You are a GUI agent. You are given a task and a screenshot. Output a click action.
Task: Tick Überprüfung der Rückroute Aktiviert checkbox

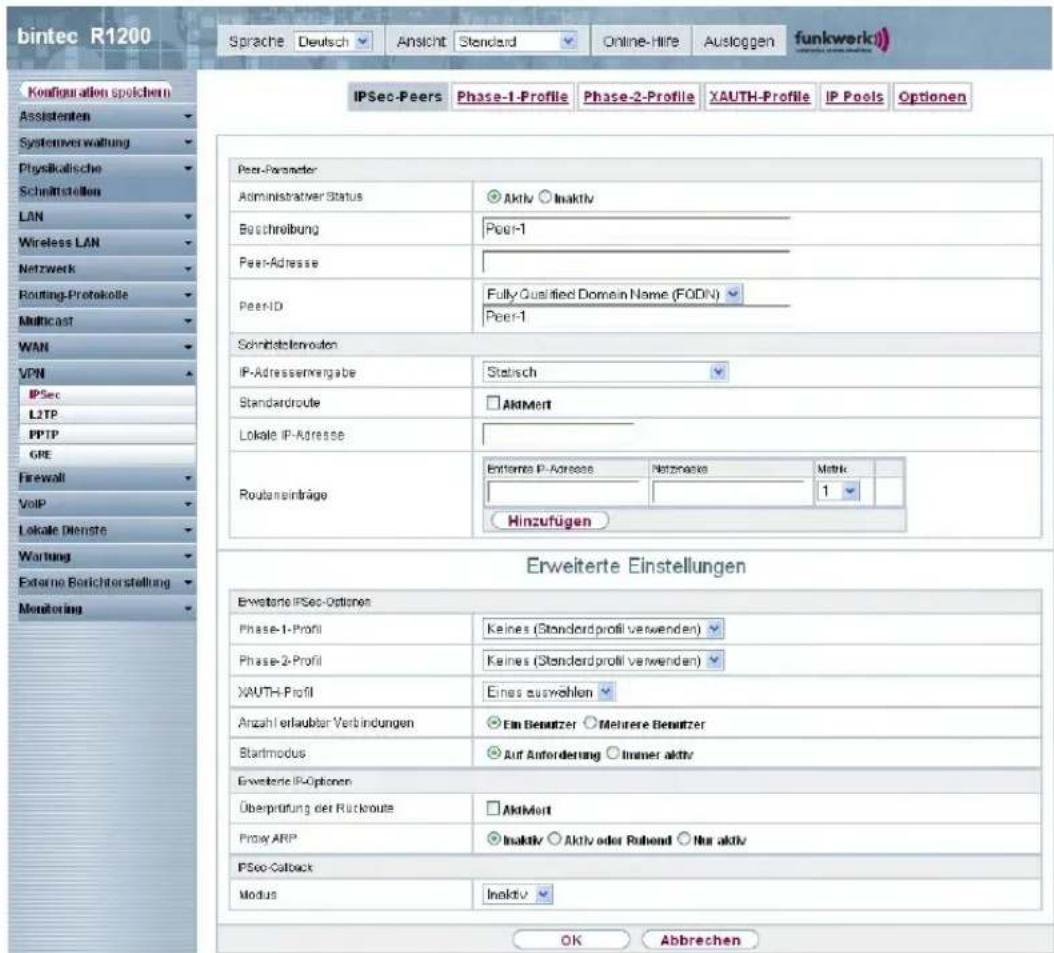click(493, 808)
